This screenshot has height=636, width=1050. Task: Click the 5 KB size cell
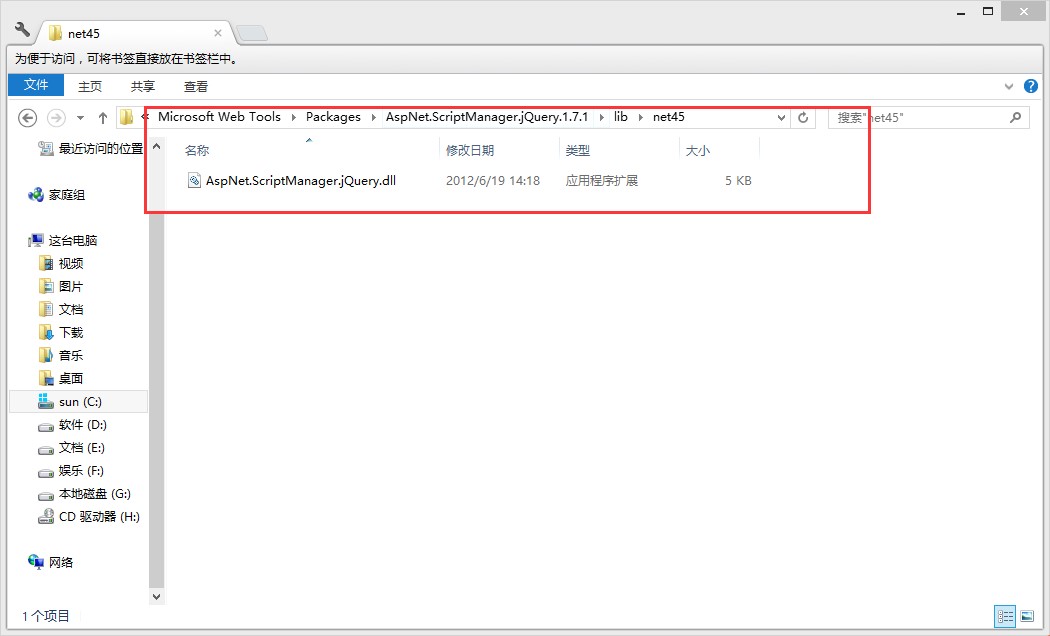tap(738, 181)
